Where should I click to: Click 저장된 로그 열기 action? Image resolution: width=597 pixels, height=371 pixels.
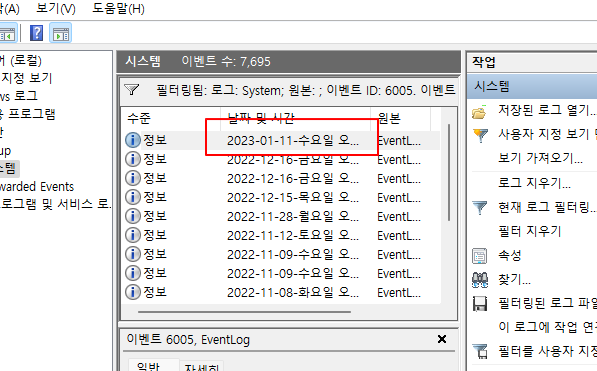coord(547,110)
